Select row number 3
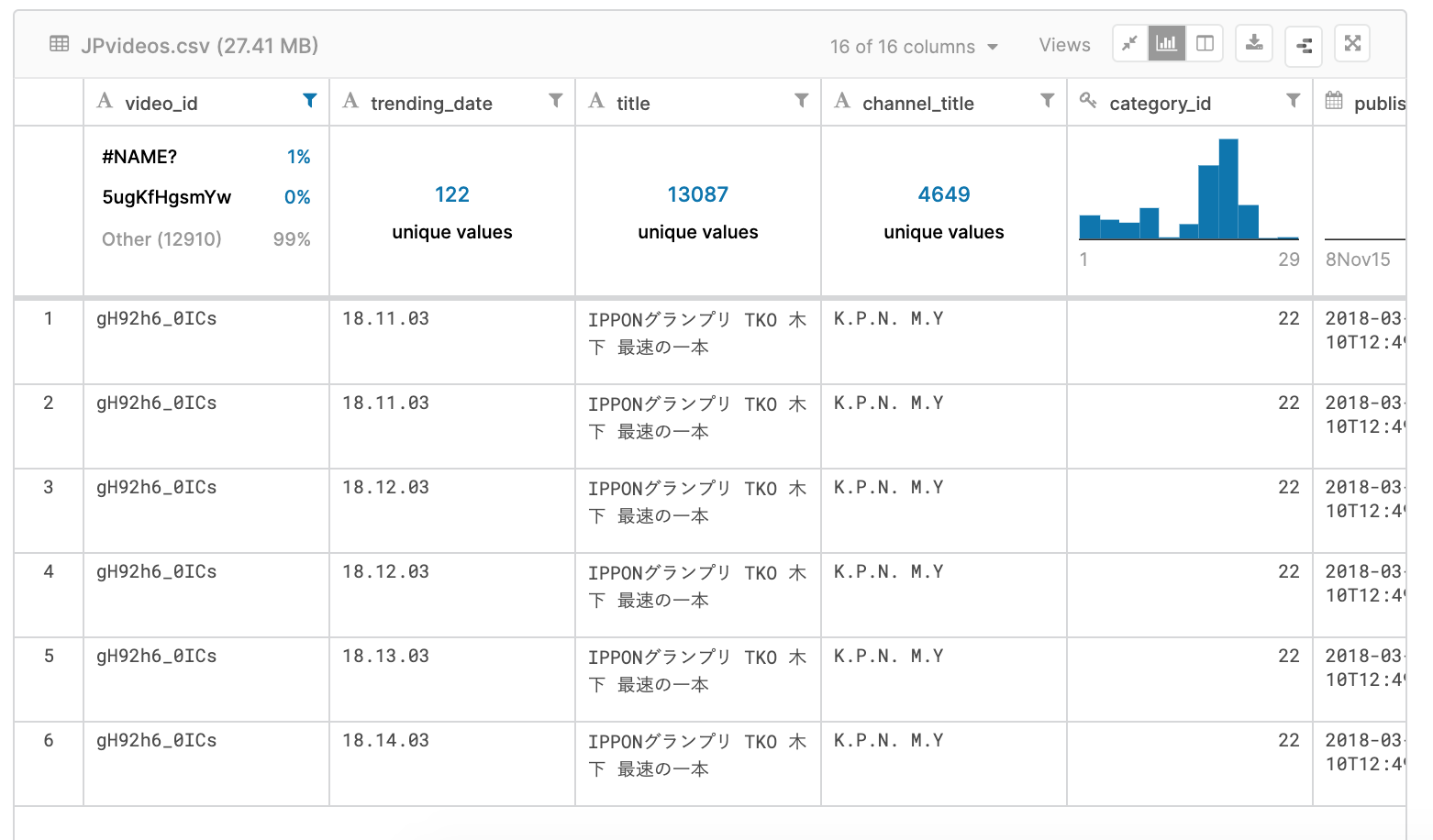Viewport: 1433px width, 840px height. (x=49, y=487)
